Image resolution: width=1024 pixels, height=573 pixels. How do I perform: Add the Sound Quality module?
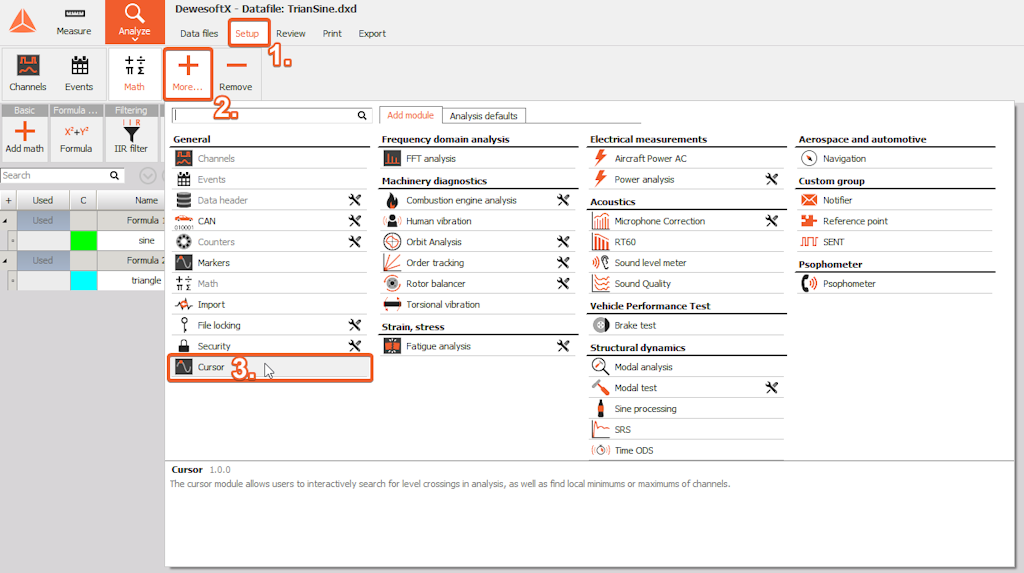pyautogui.click(x=687, y=284)
